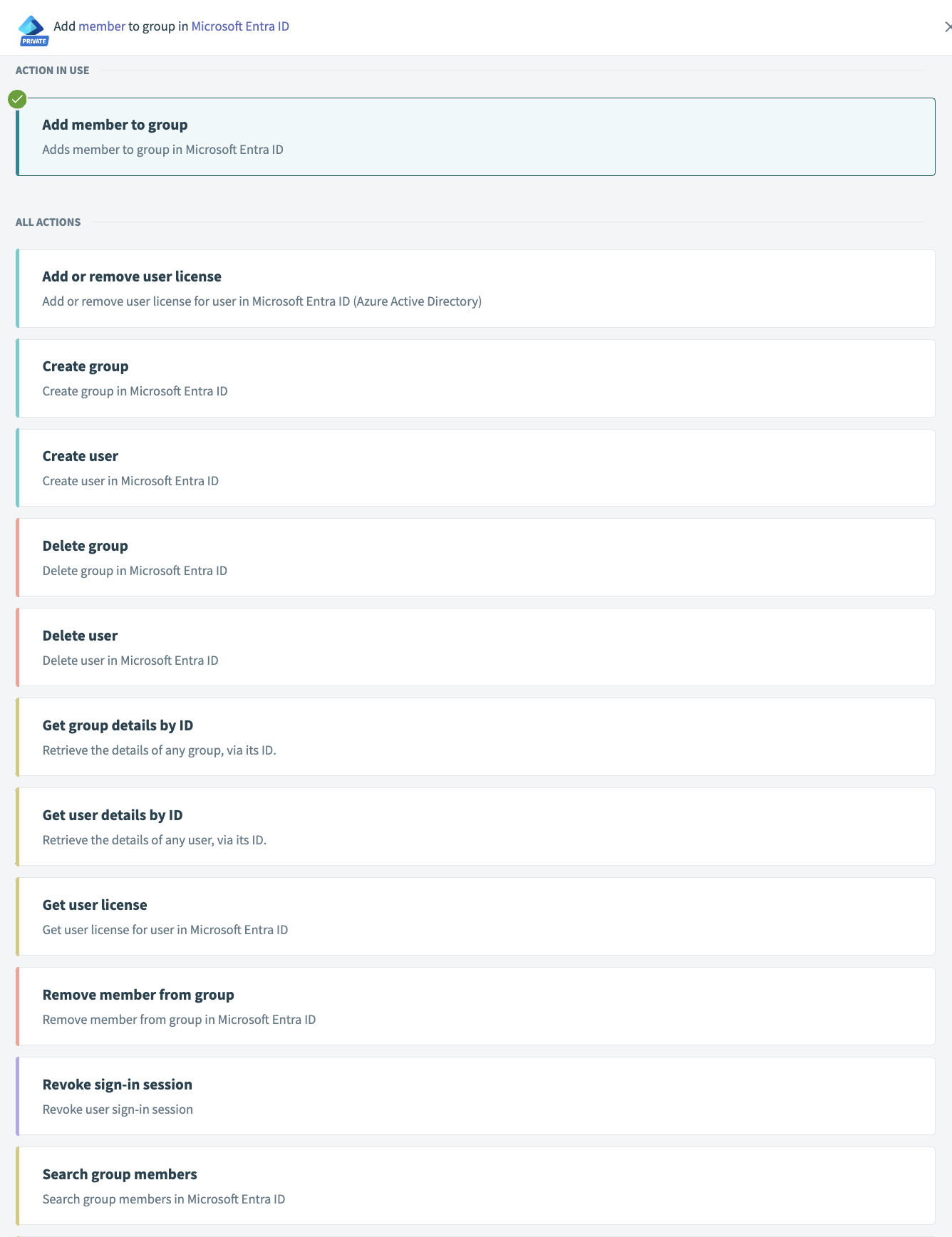Click the 'ACTION IN USE' section heading
The image size is (952, 1237).
click(x=53, y=71)
